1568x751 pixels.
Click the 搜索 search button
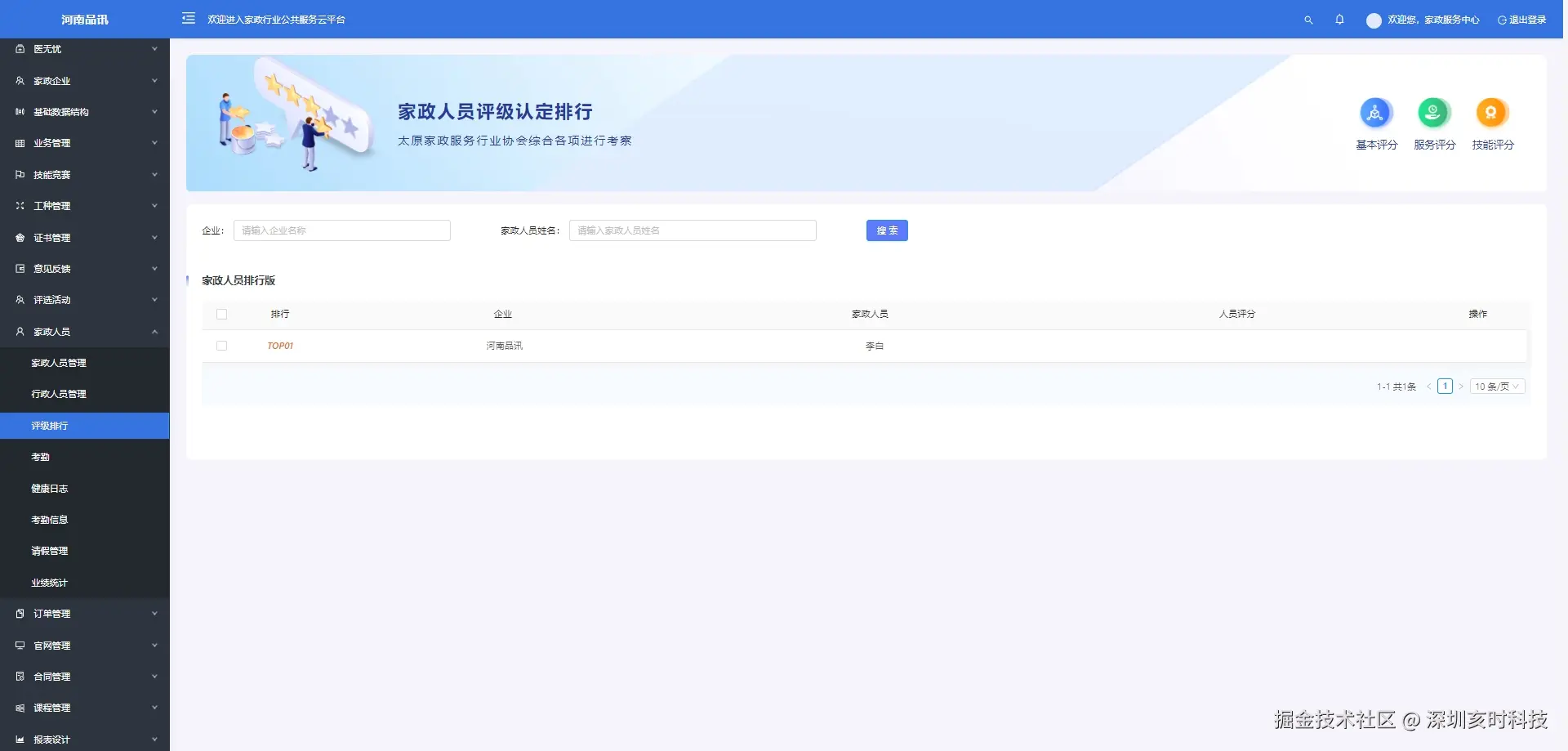pyautogui.click(x=887, y=230)
